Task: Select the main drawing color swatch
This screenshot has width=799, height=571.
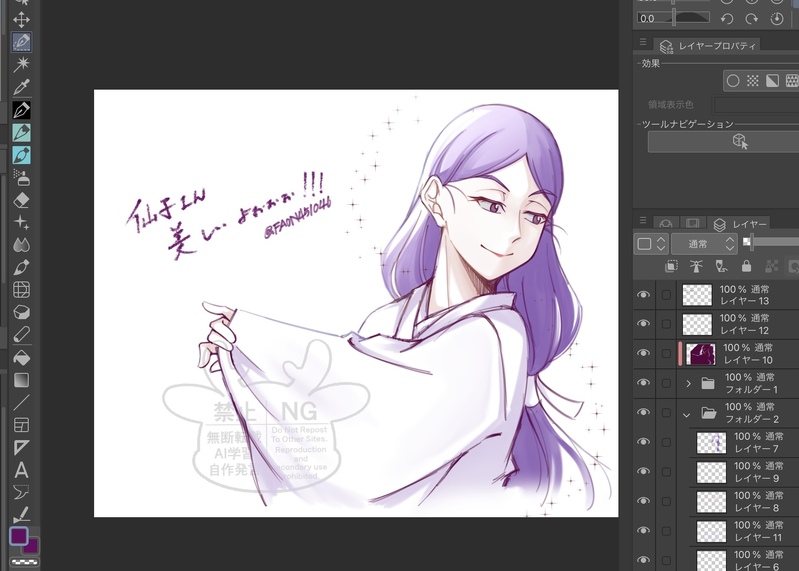Action: click(19, 535)
